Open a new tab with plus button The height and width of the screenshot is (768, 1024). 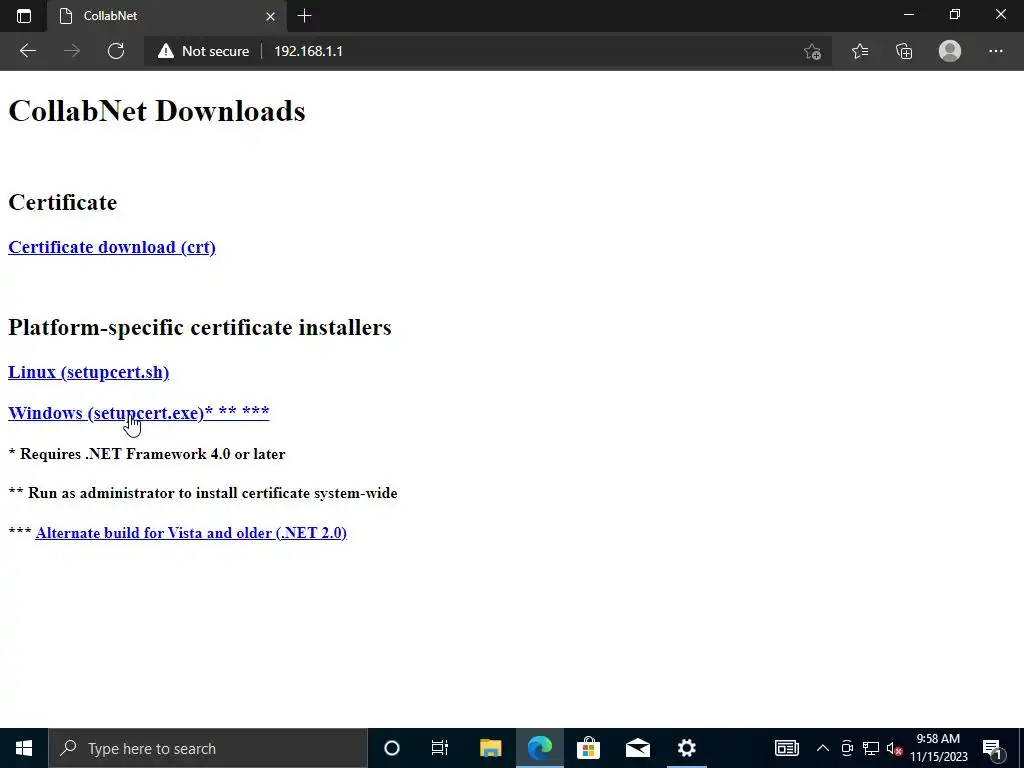[304, 16]
